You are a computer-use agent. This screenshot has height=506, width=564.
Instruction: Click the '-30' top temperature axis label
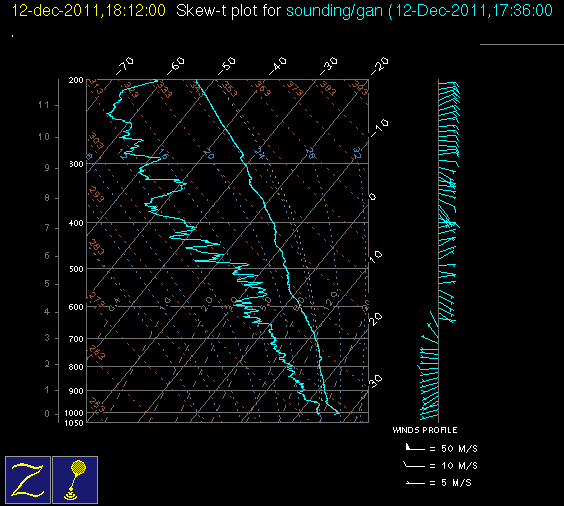tap(329, 66)
